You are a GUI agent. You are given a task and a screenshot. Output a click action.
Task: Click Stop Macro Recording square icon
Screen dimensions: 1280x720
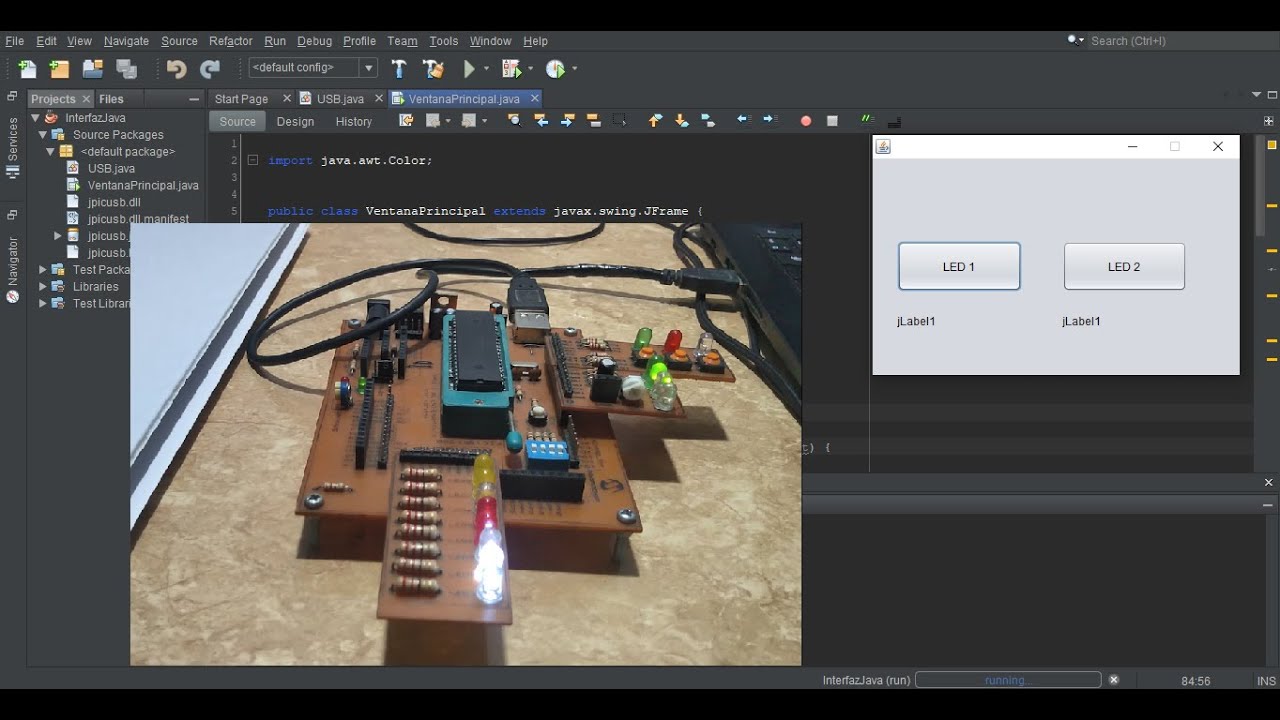832,121
